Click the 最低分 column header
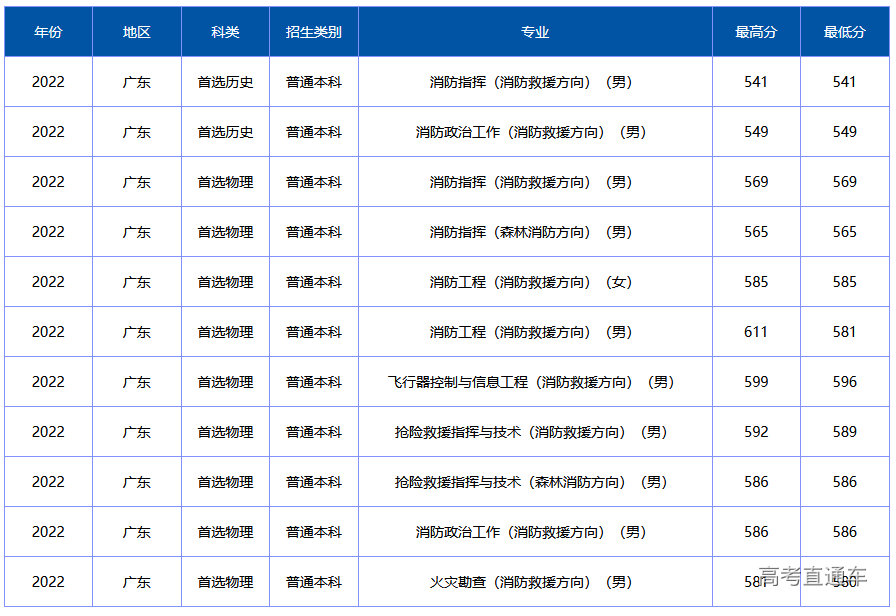Viewport: 896px width, 616px height. tap(845, 32)
